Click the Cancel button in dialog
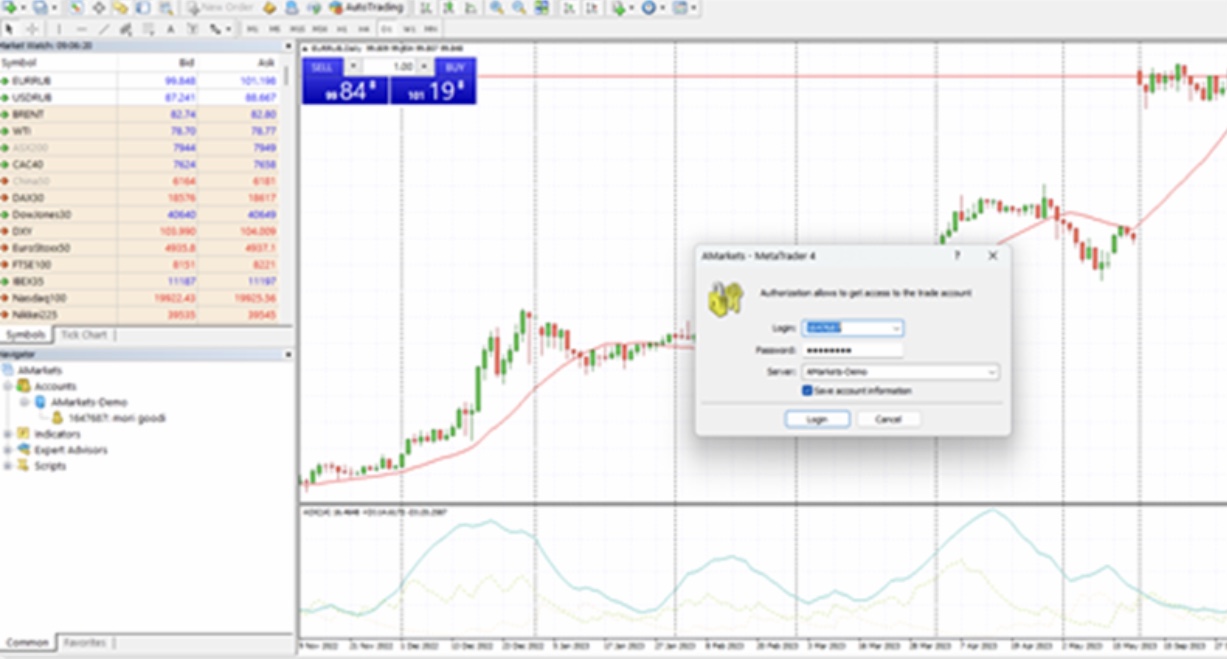1227x659 pixels. click(x=888, y=419)
